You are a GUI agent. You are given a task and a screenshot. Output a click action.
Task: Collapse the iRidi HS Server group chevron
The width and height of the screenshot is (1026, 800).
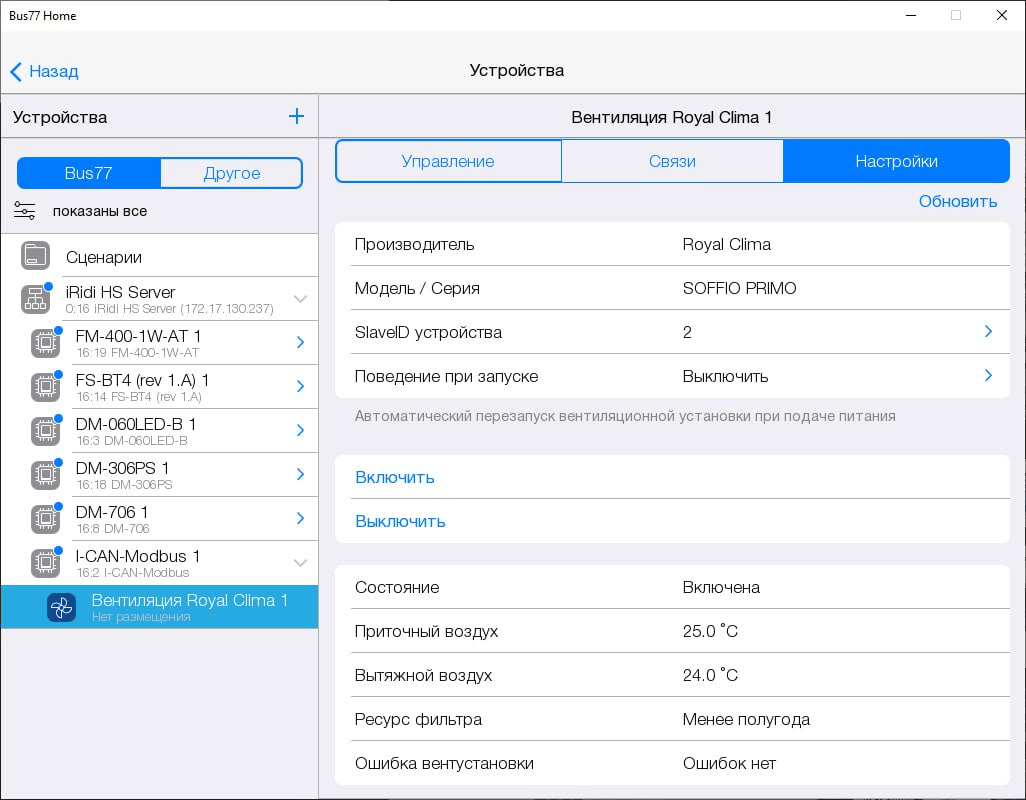click(x=300, y=299)
